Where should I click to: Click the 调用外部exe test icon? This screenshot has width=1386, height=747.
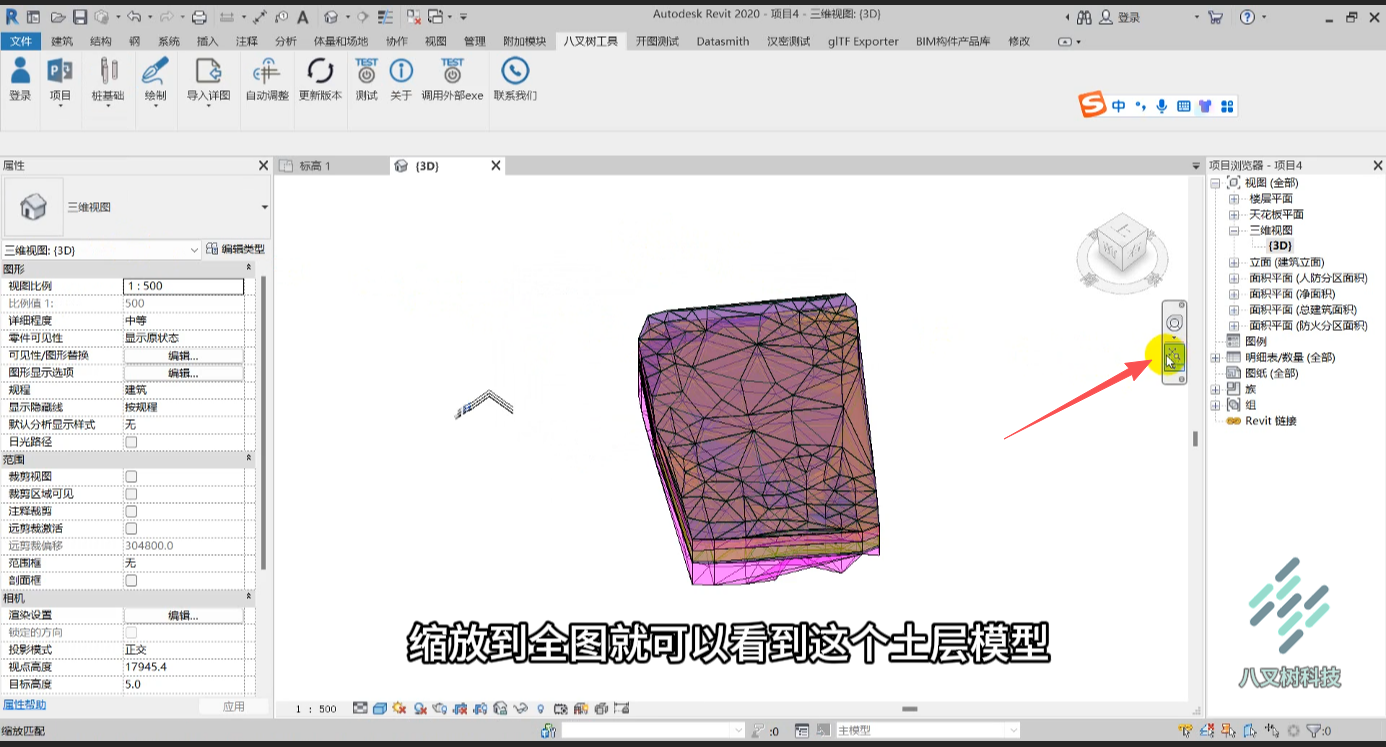[452, 70]
